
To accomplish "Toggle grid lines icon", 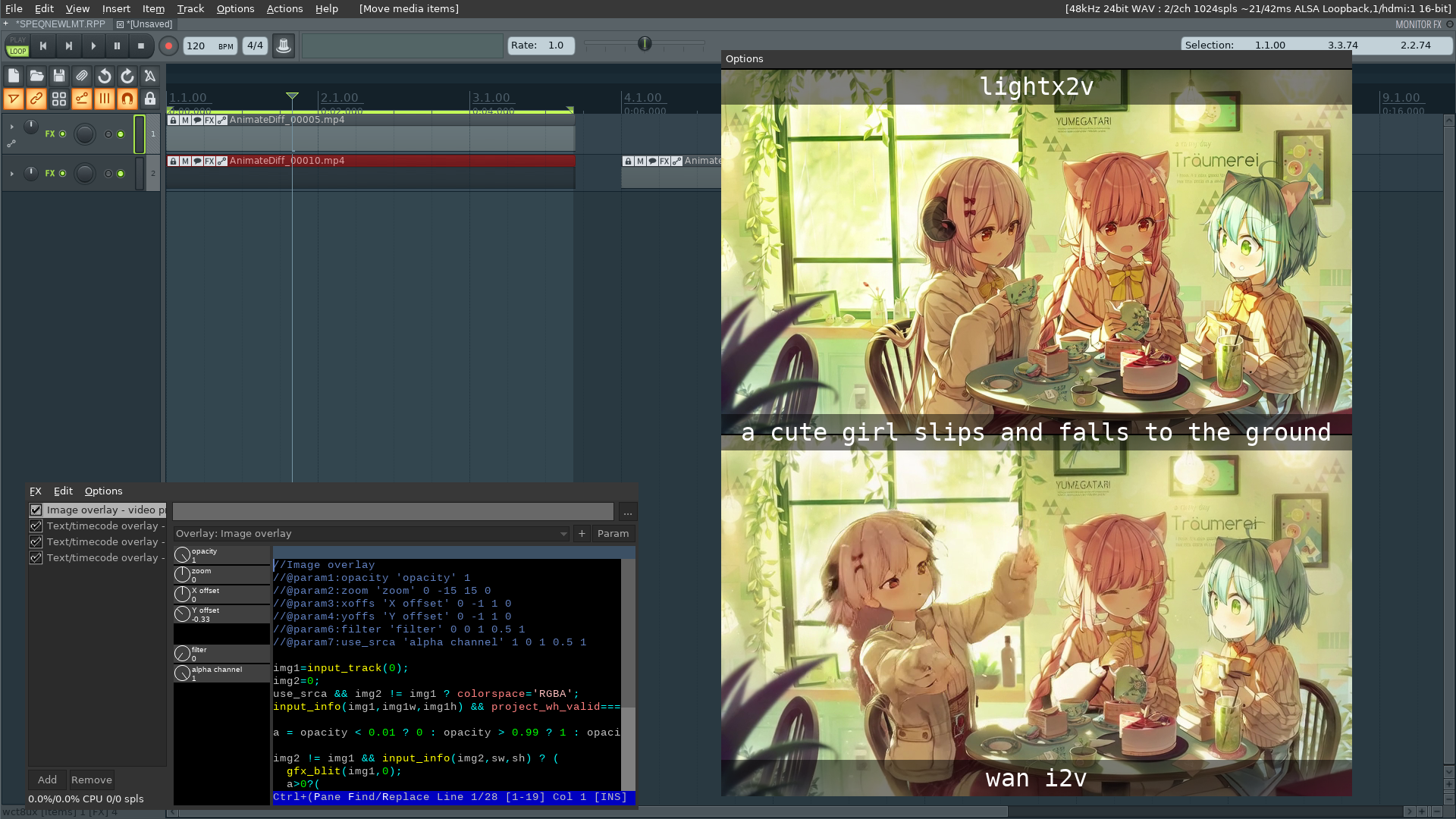I will [105, 99].
